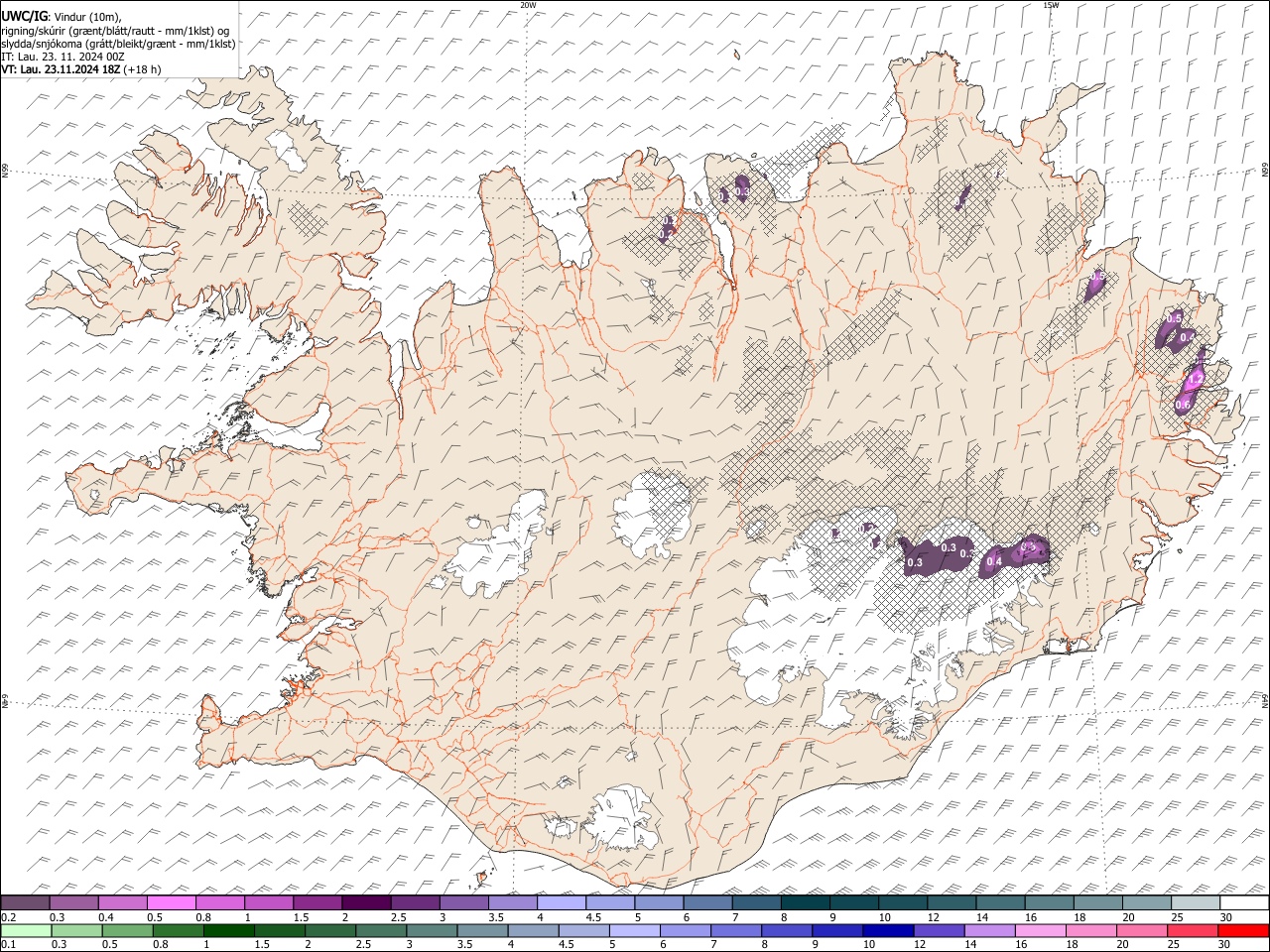This screenshot has height=952, width=1270.
Task: Click the bright pink 0.5 swatch in top legend row
Action: click(x=171, y=903)
